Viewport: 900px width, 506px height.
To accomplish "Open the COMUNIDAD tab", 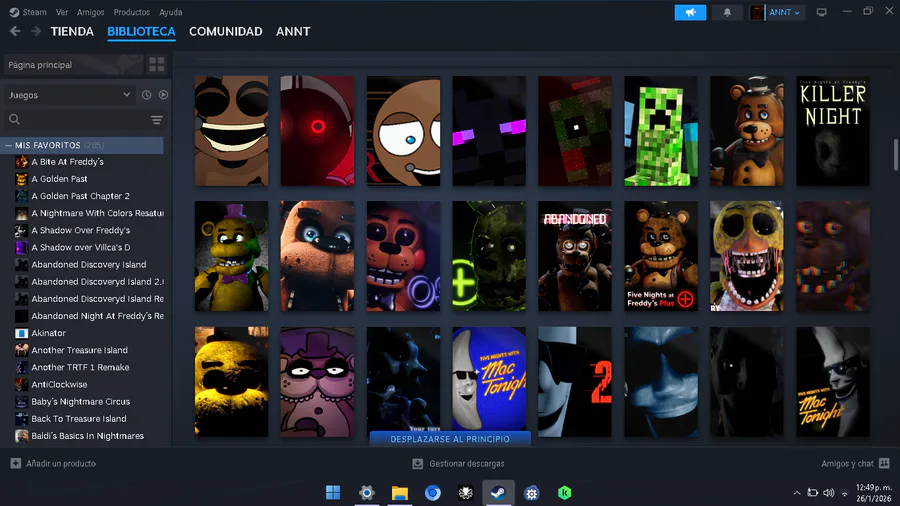I will 226,32.
